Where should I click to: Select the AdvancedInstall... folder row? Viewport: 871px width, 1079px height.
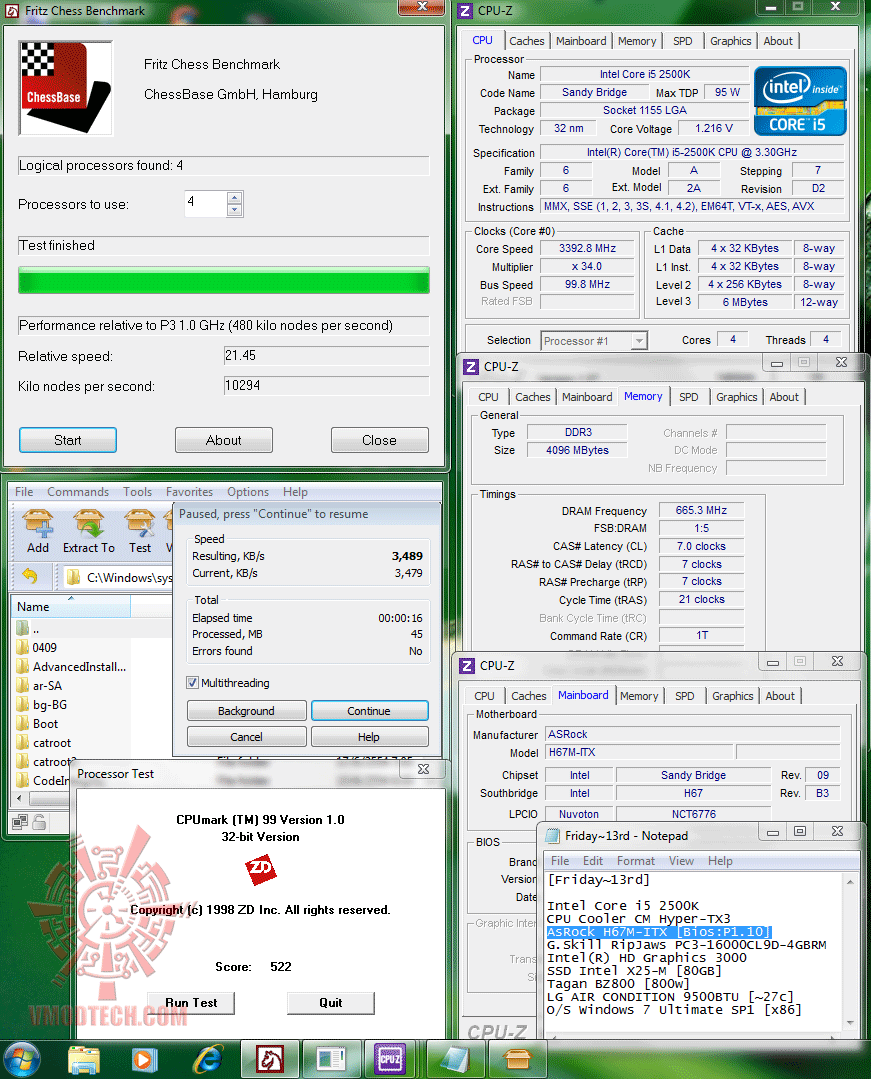coord(72,667)
